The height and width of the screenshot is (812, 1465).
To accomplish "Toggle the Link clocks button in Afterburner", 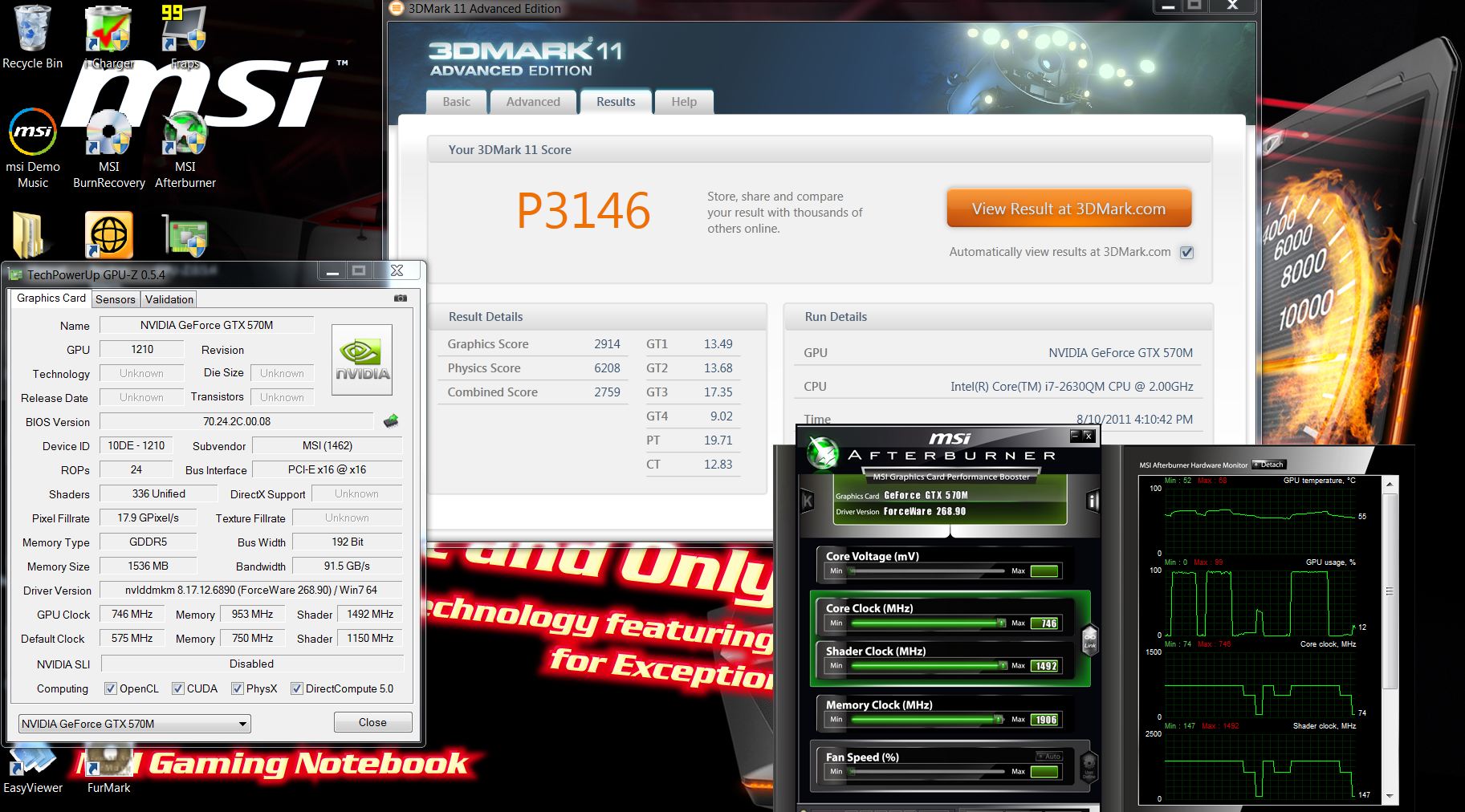I will (x=1089, y=640).
